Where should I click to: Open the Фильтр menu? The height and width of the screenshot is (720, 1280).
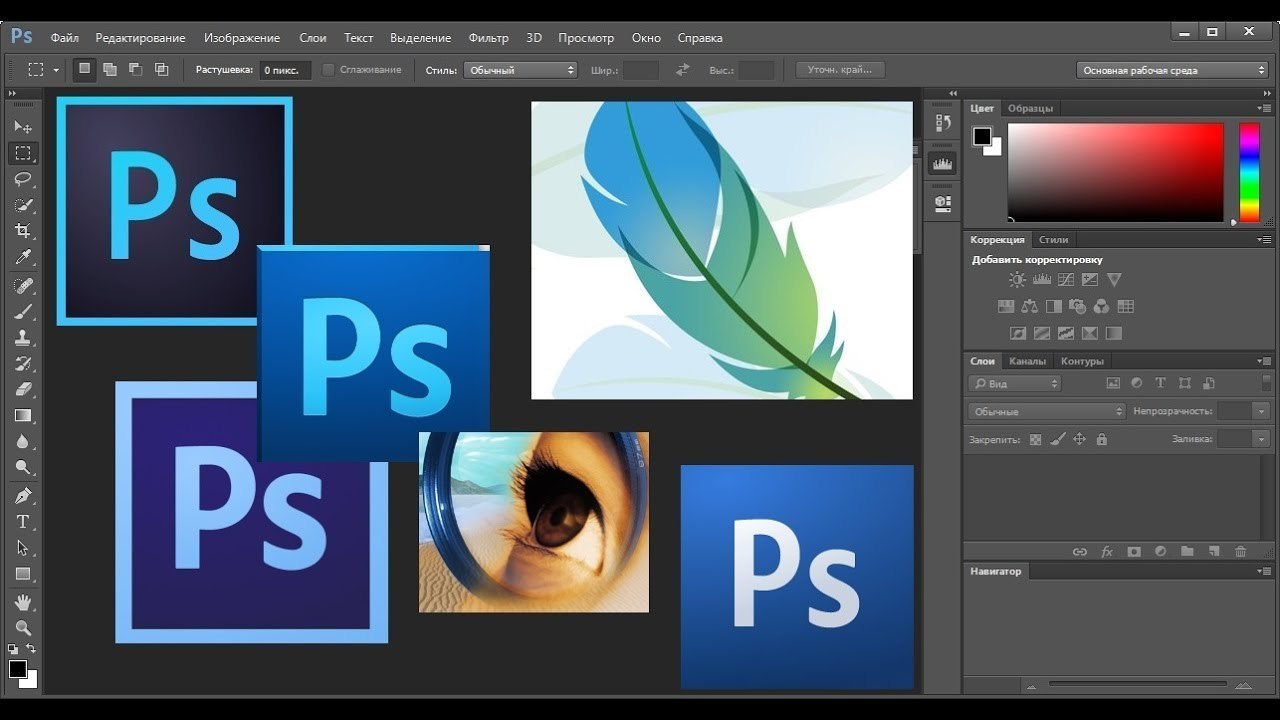(x=488, y=38)
